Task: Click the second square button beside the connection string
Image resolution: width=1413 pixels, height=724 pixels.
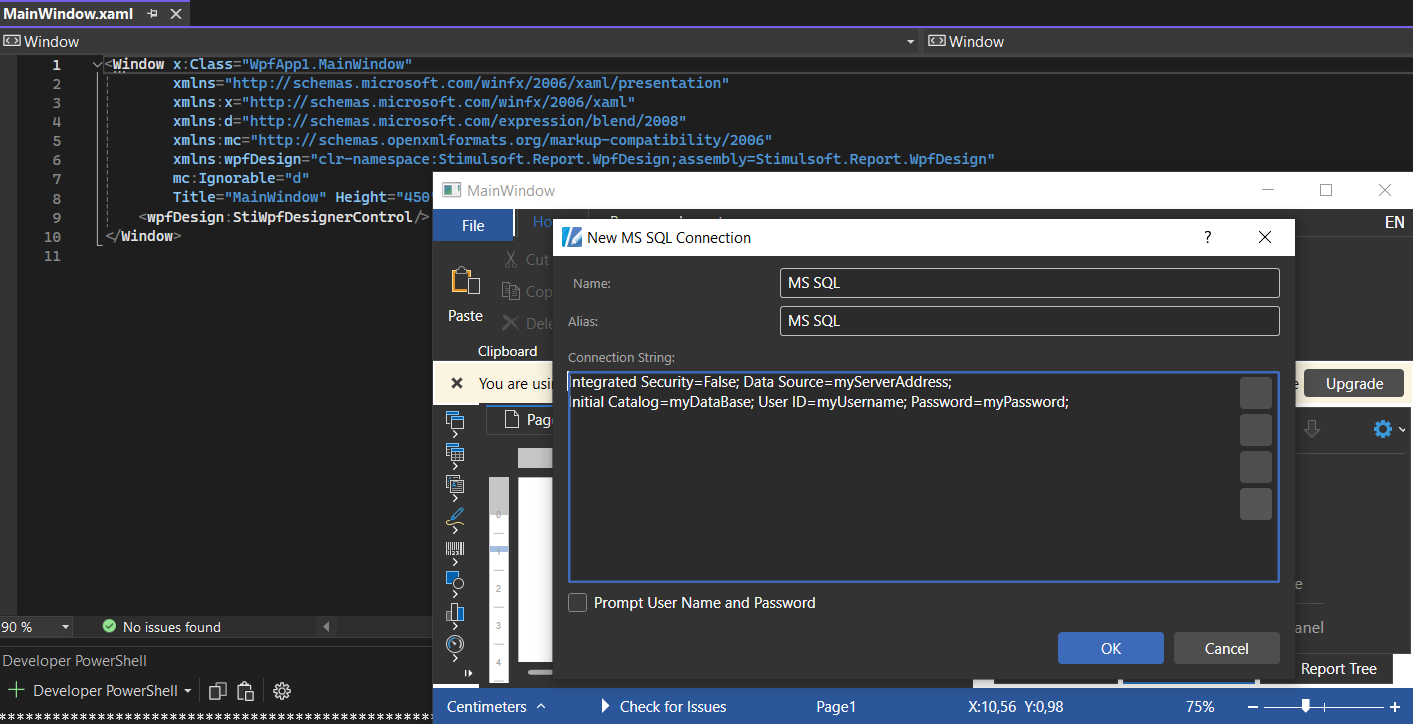Action: pyautogui.click(x=1256, y=430)
